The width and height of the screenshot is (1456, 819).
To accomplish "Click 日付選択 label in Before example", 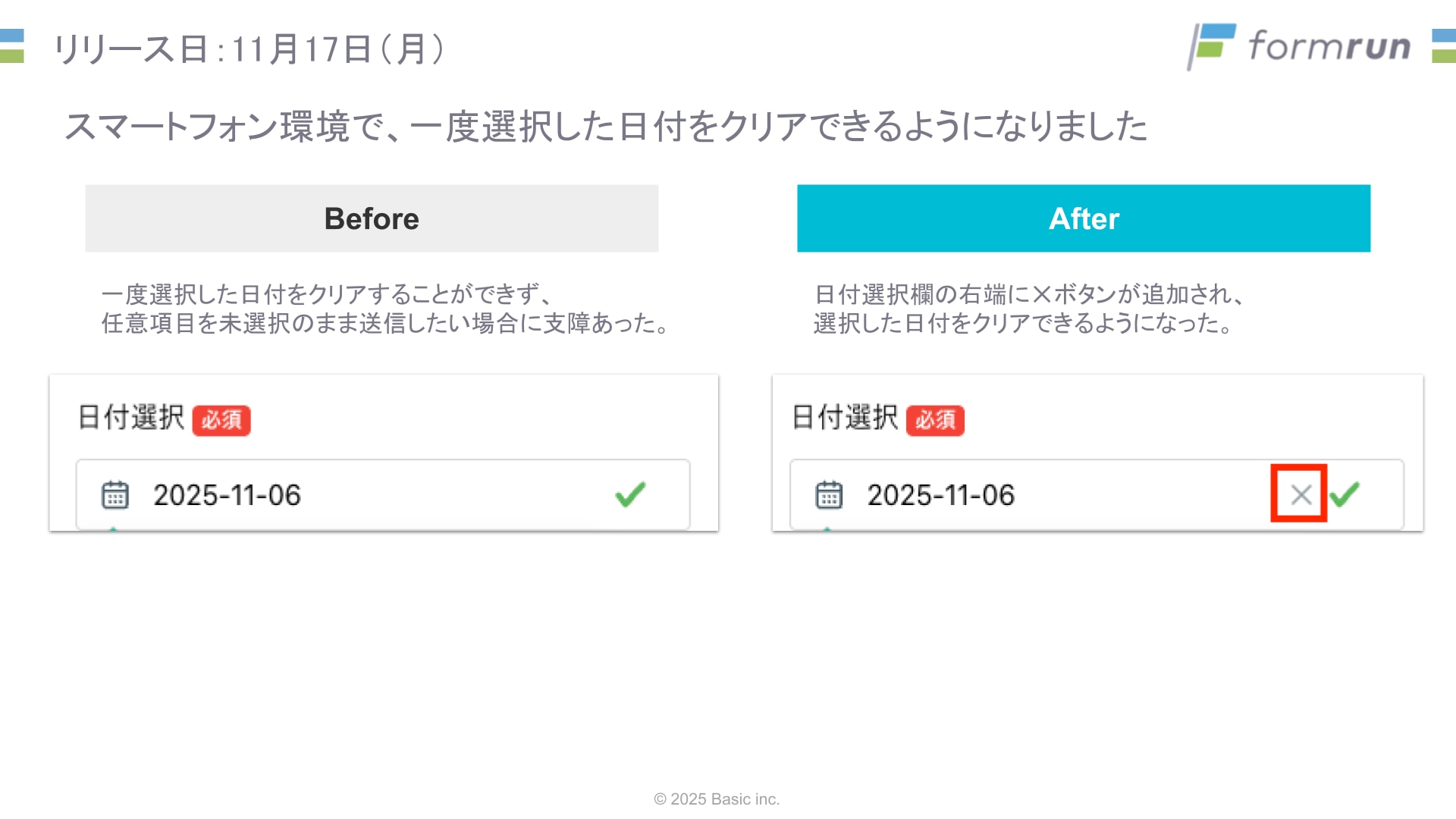I will click(x=131, y=417).
